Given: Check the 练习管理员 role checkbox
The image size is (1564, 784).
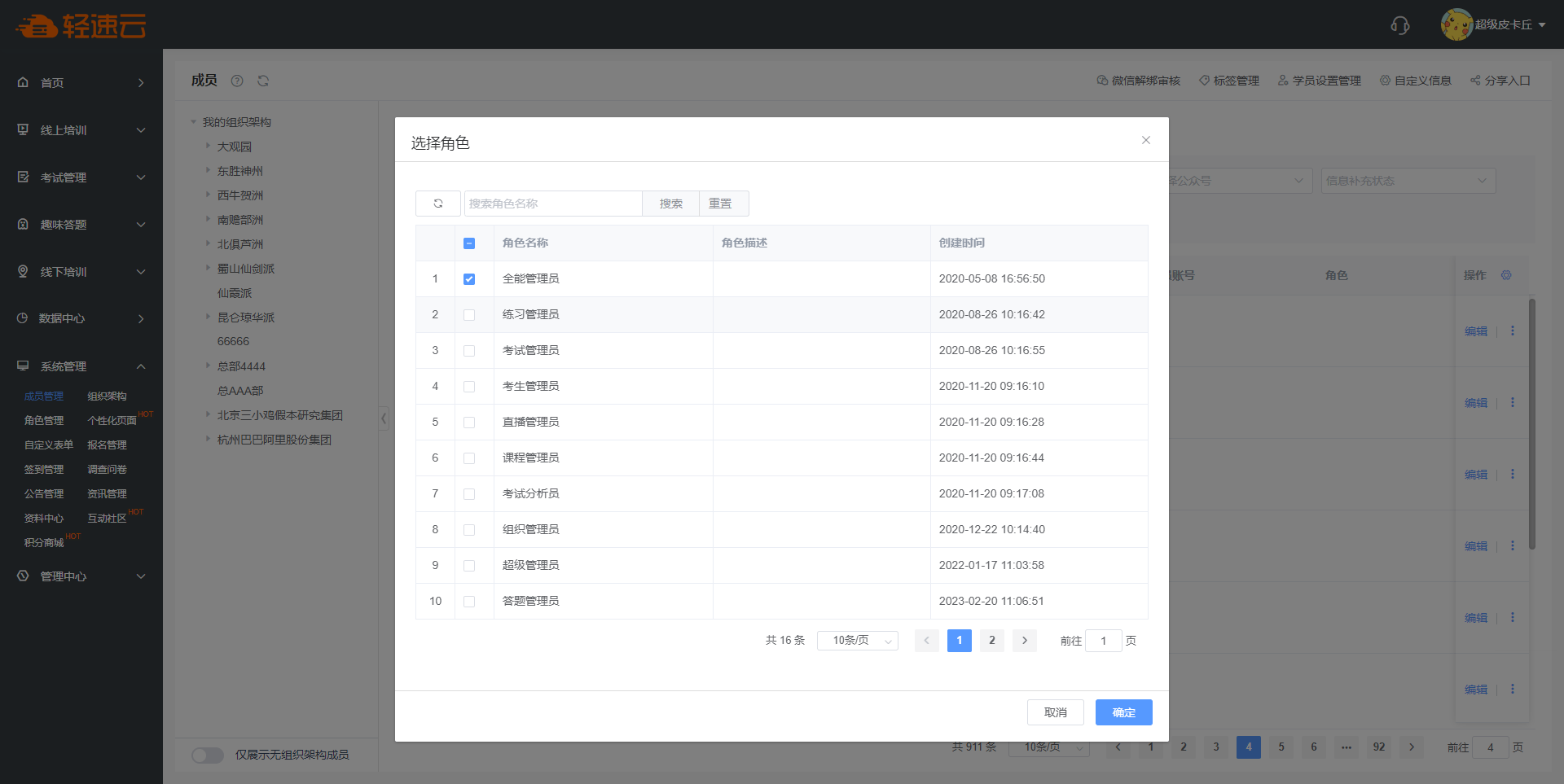Looking at the screenshot, I should click(469, 315).
